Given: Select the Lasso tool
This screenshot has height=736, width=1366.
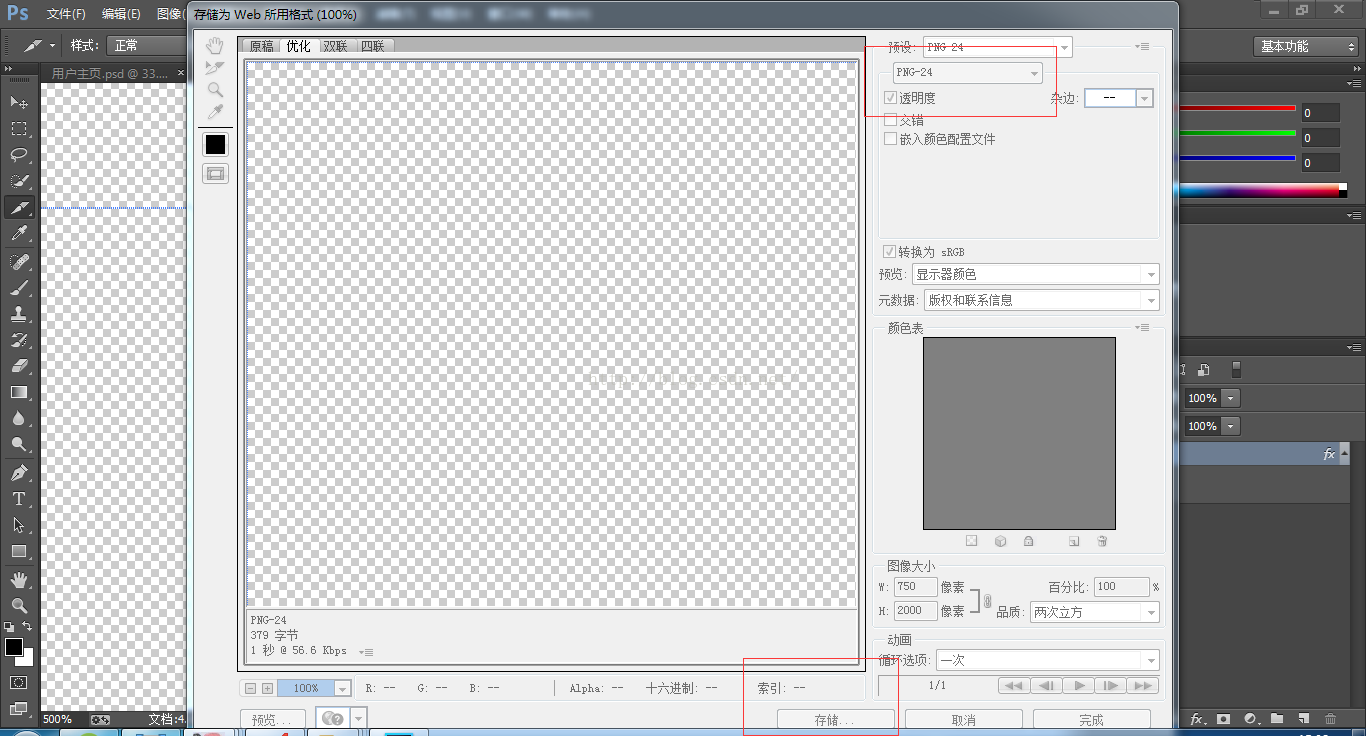Looking at the screenshot, I should coord(19,155).
